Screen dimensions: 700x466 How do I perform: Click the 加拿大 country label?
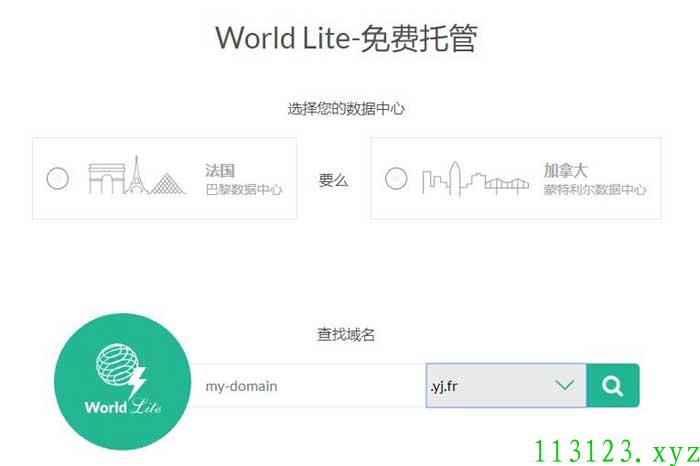click(565, 171)
